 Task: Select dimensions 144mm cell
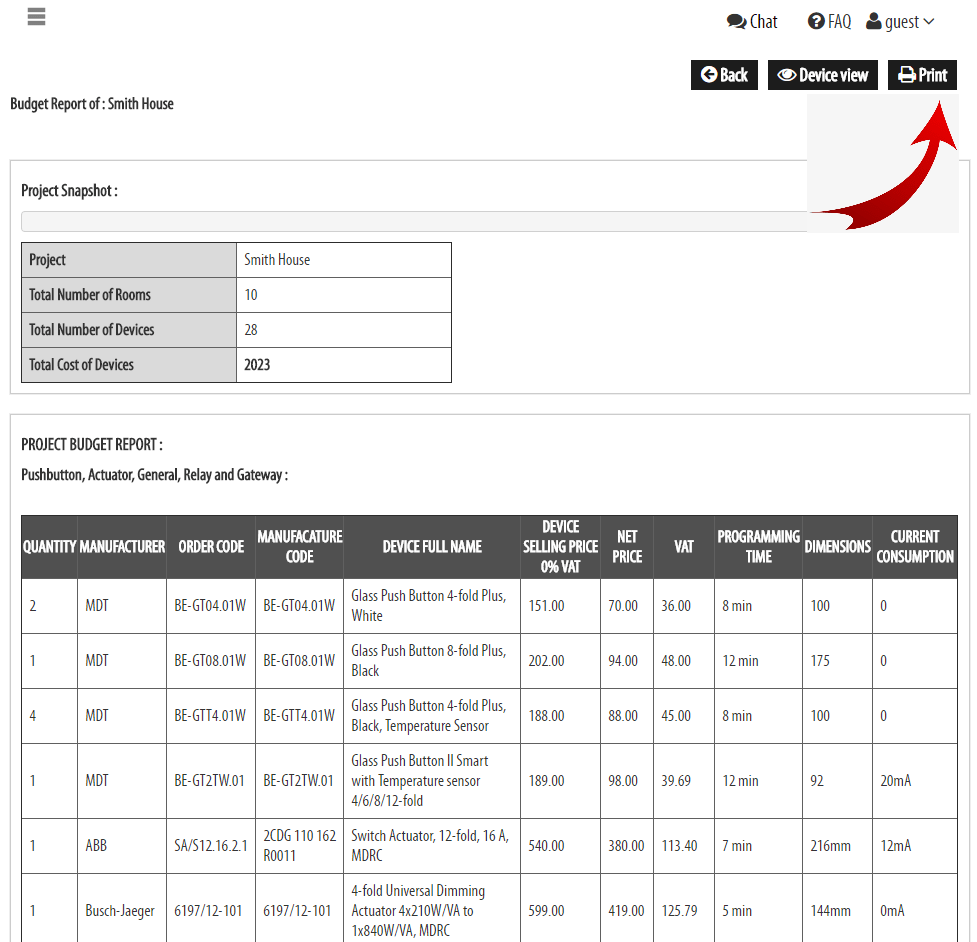click(837, 910)
